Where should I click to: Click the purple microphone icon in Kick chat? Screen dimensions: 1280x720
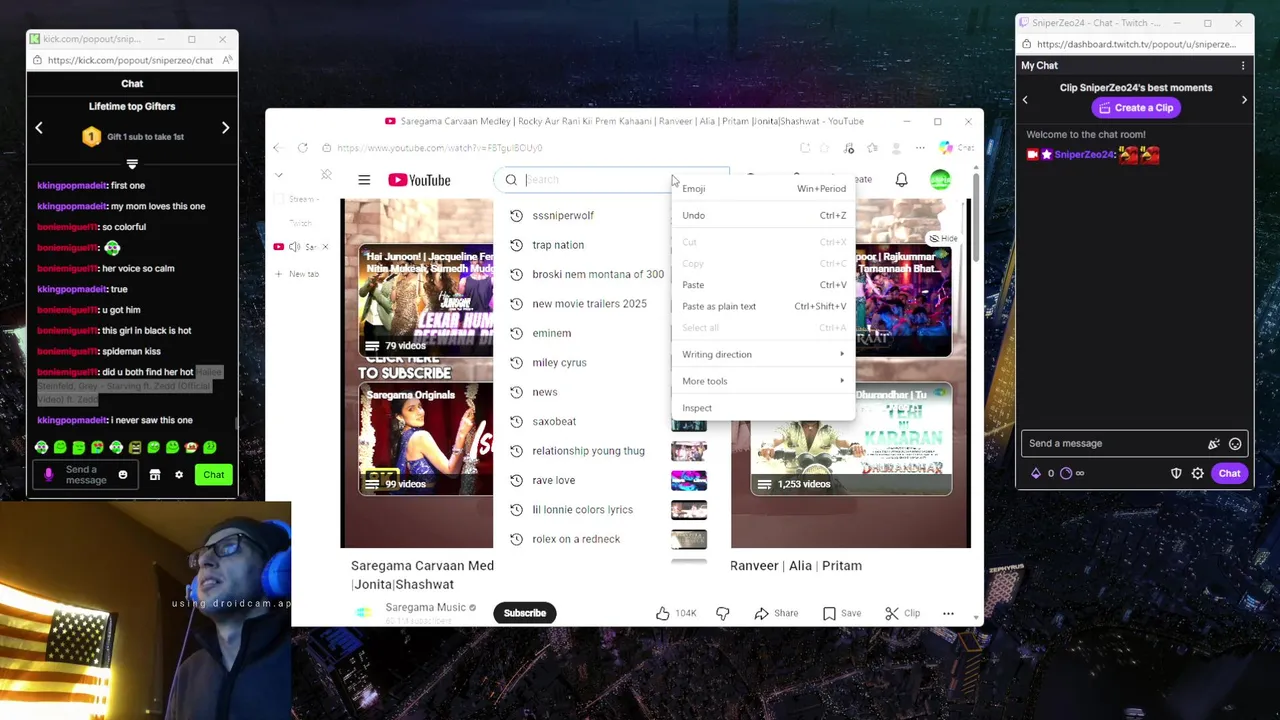[x=48, y=475]
